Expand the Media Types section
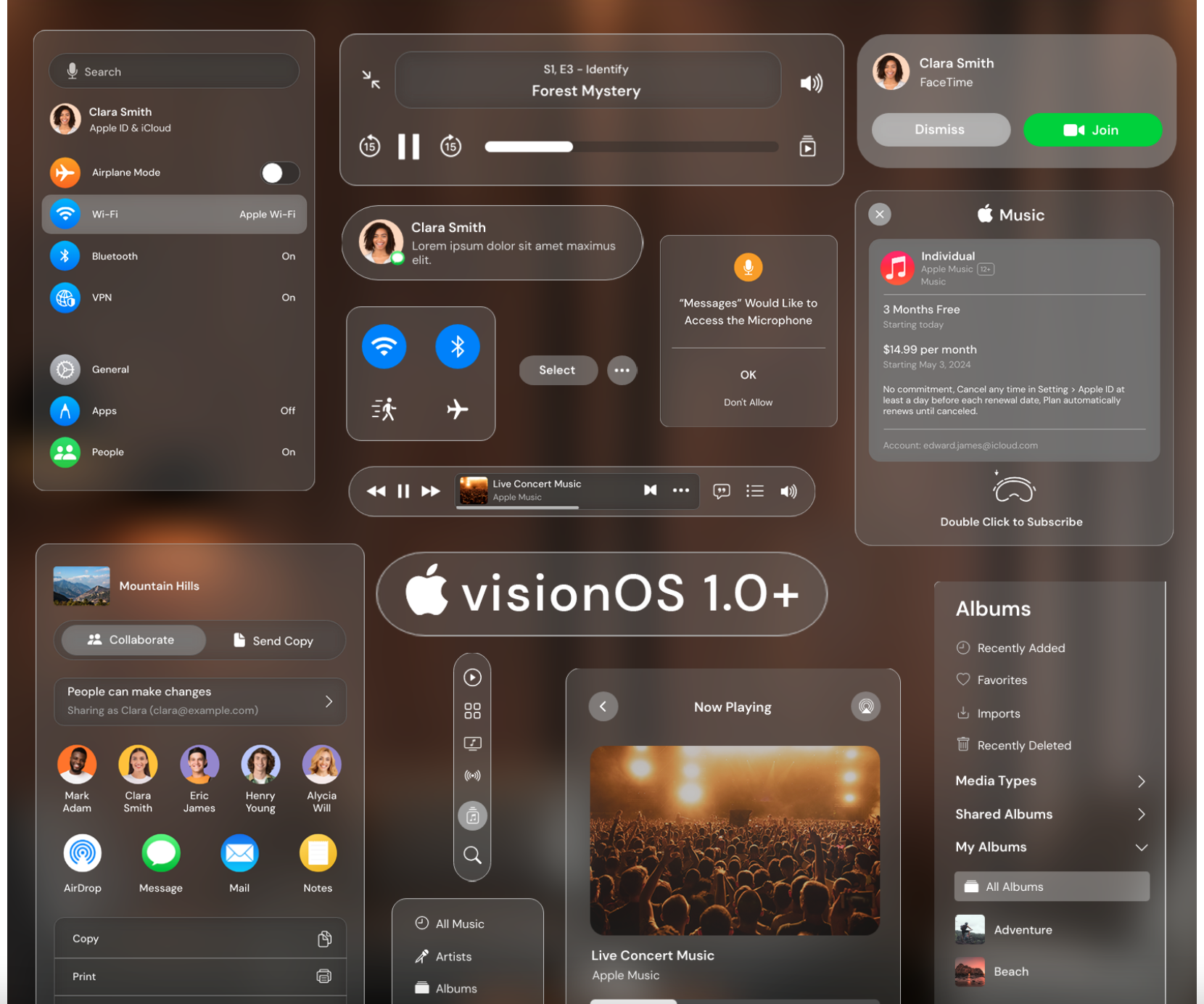The image size is (1204, 1004). point(1141,781)
